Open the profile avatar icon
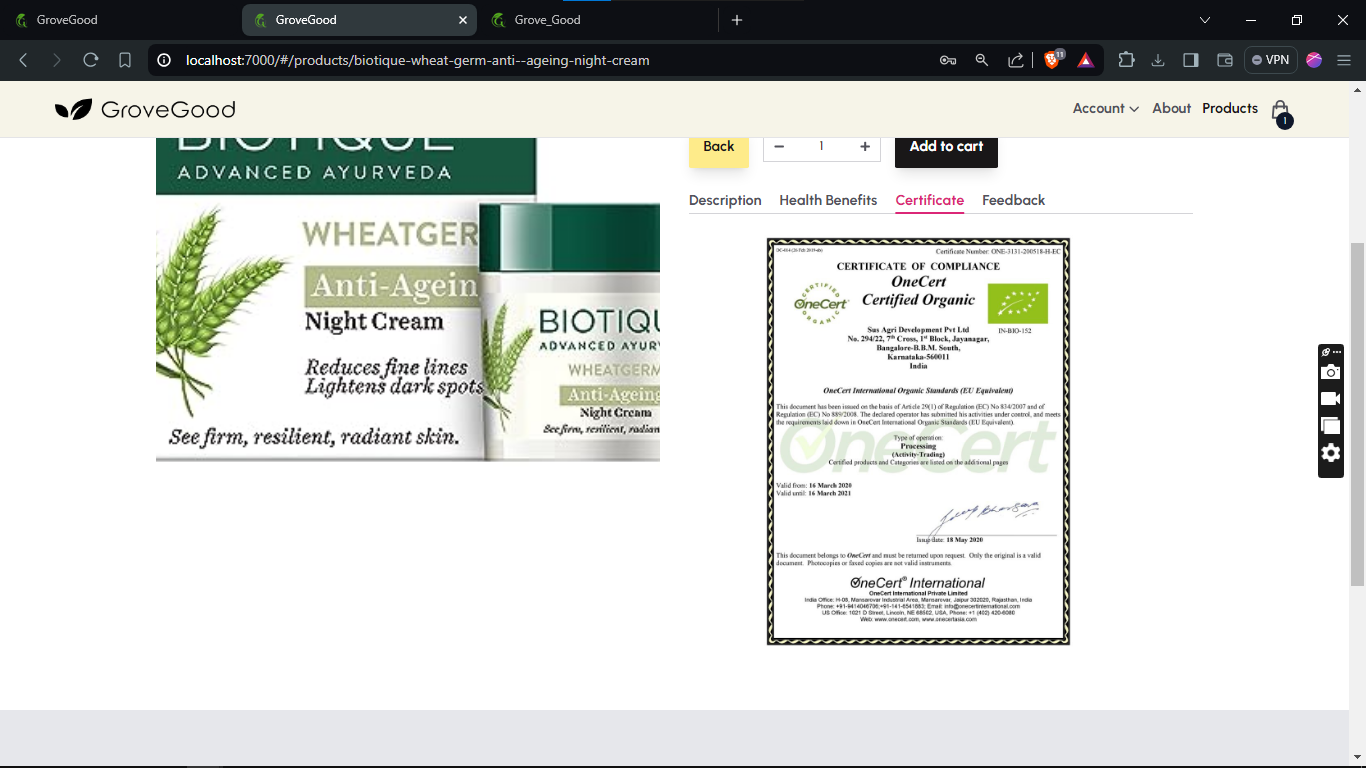 pos(1314,60)
